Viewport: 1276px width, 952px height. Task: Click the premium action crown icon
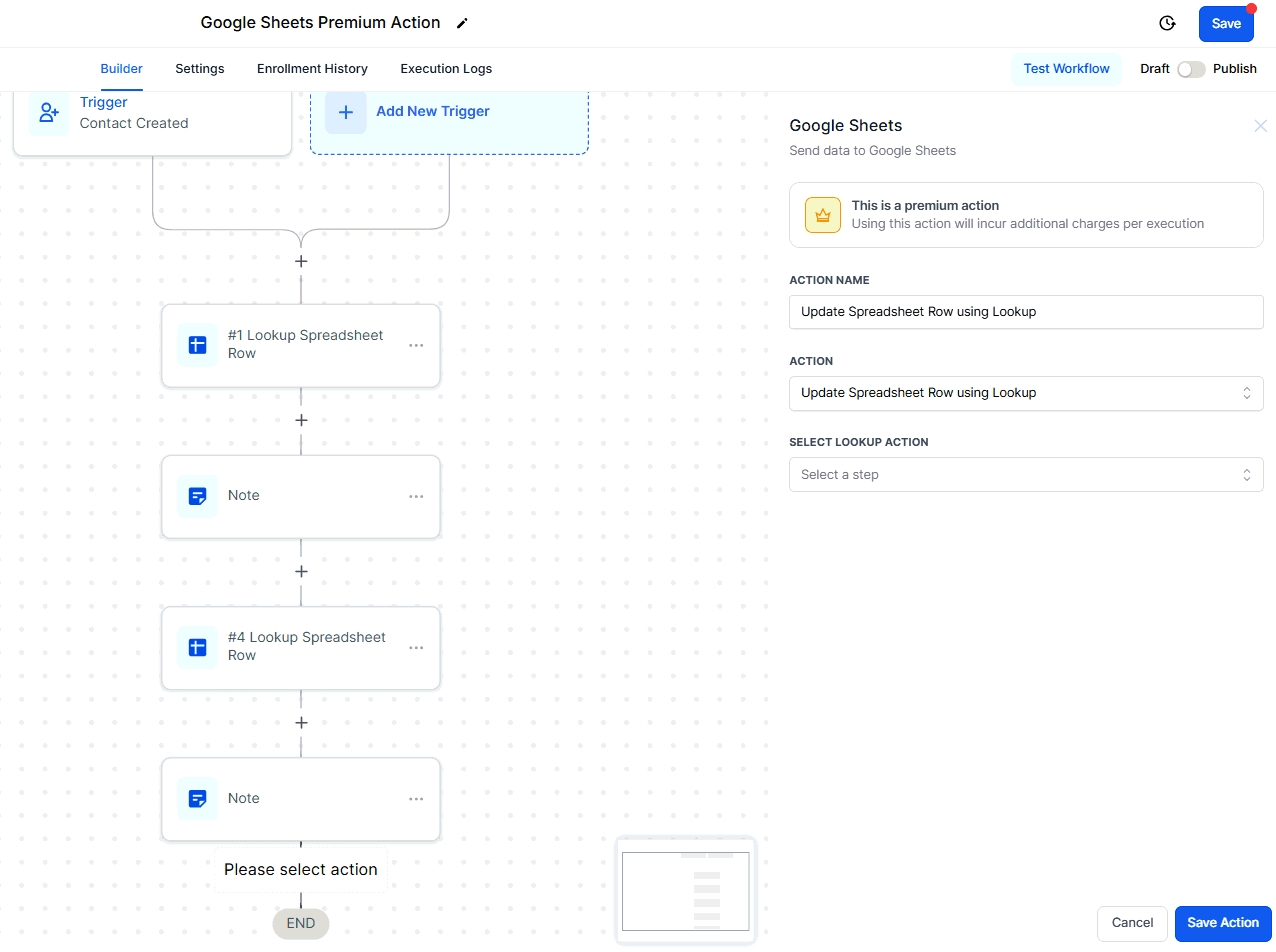click(x=823, y=215)
